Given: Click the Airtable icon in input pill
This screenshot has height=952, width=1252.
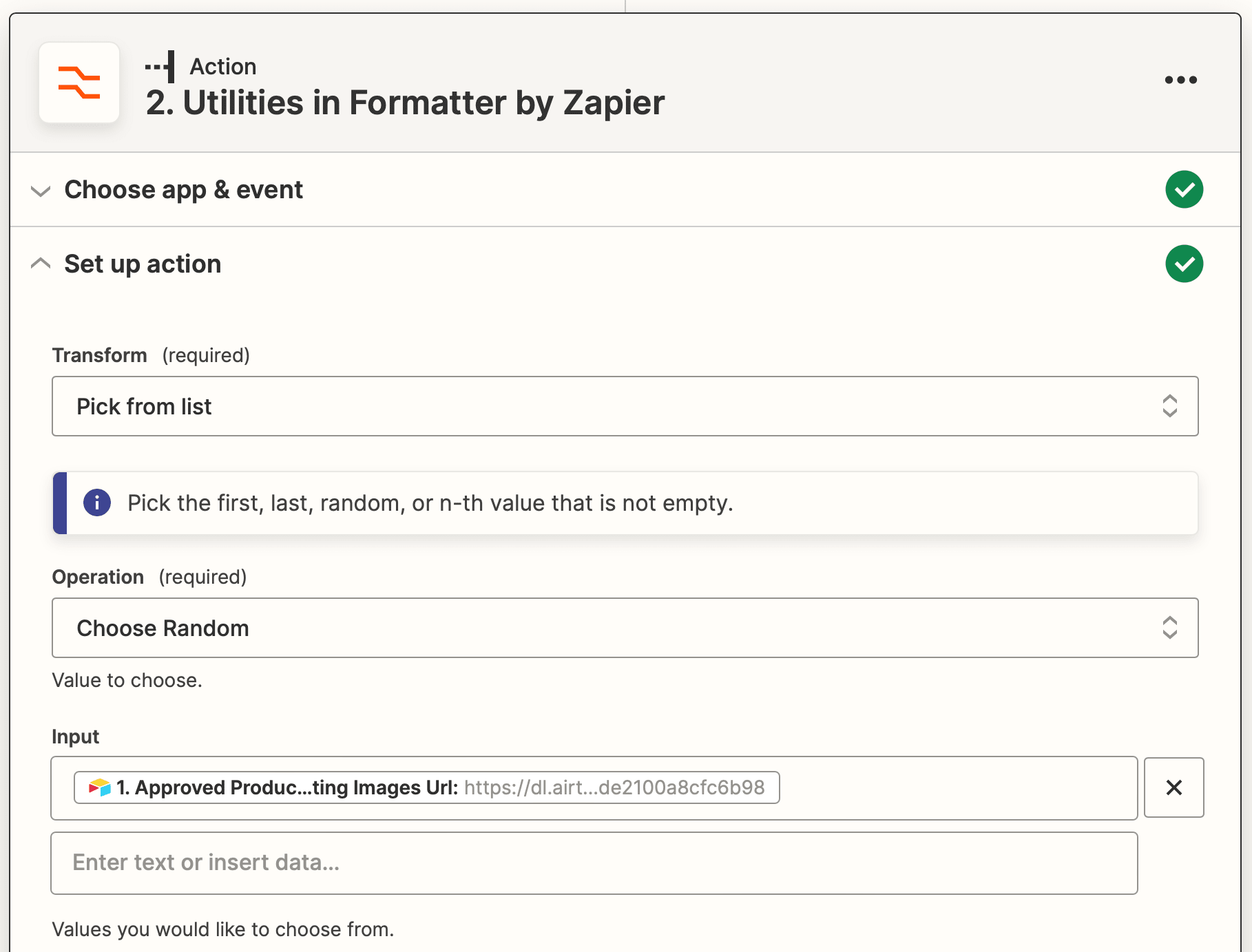Looking at the screenshot, I should tap(100, 787).
